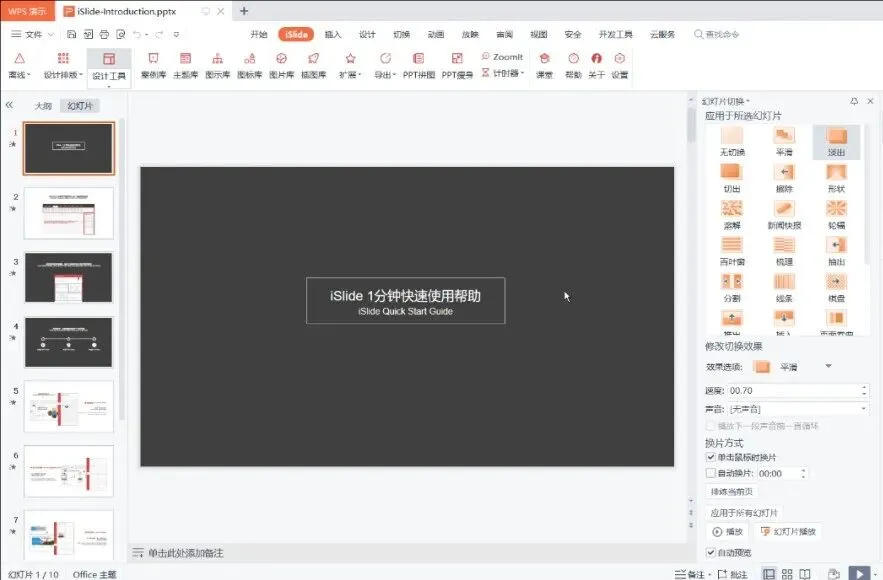Open the 图片库 picture library
The width and height of the screenshot is (883, 580).
pos(282,65)
